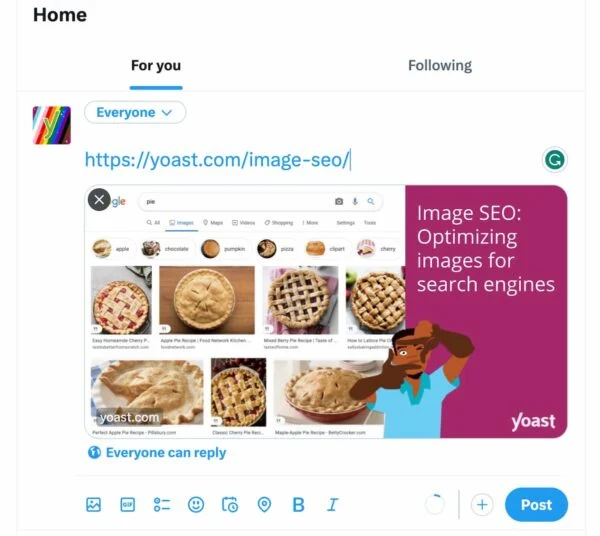The image size is (600, 536).
Task: Switch to the For you tab
Action: coord(156,66)
